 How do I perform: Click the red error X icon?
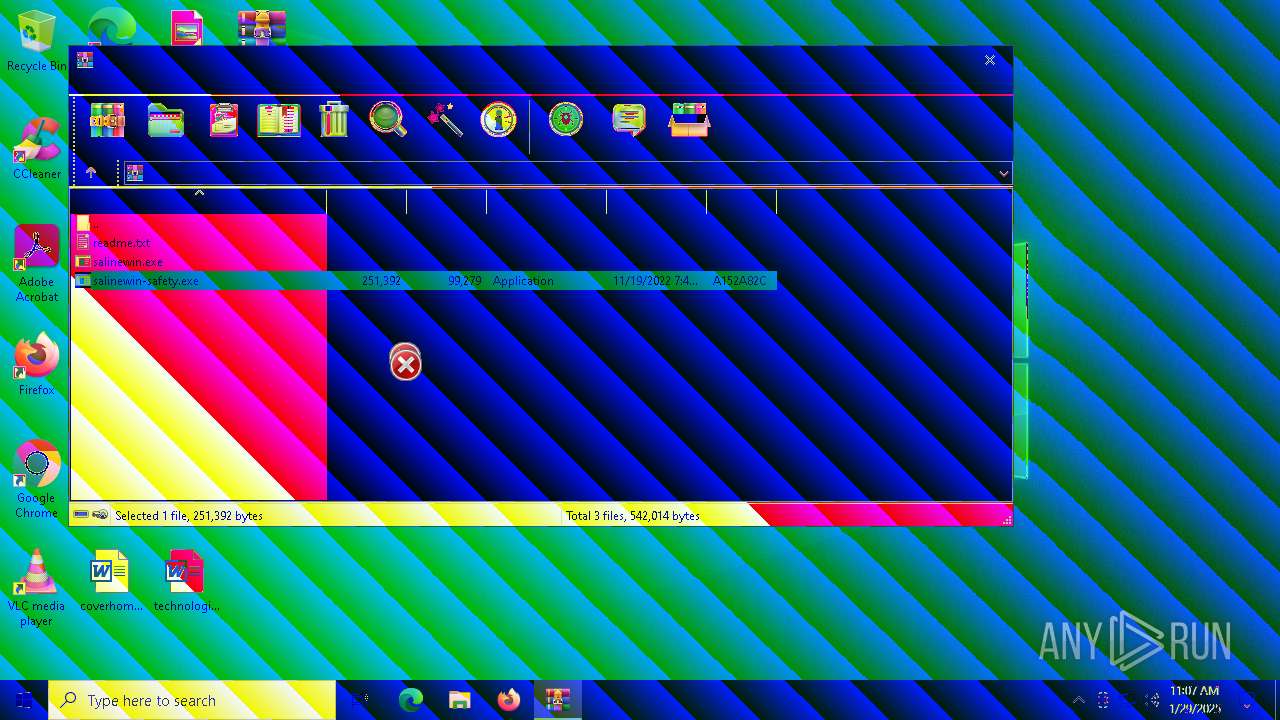coord(405,364)
